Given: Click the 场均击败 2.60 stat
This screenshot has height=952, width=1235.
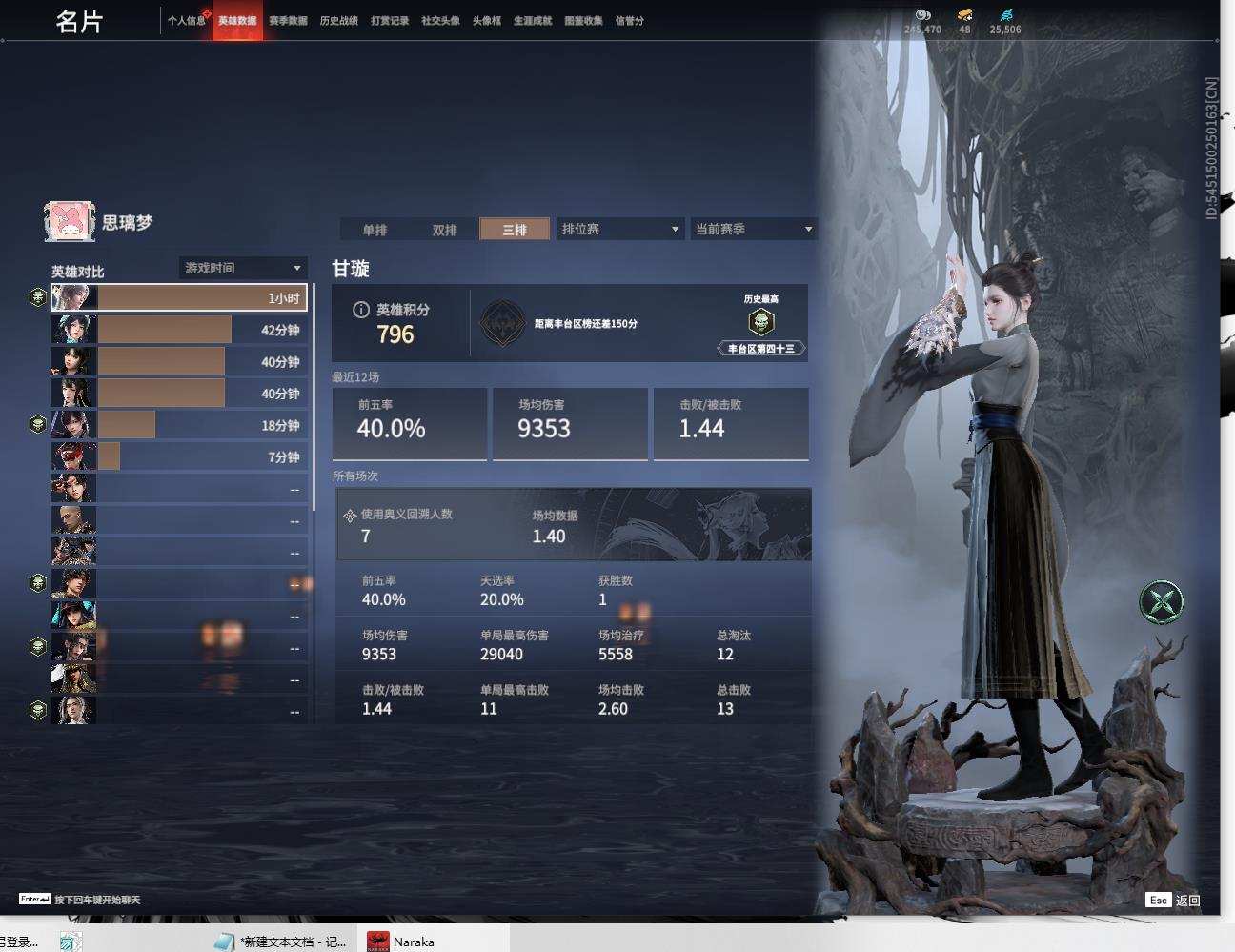Looking at the screenshot, I should click(621, 699).
